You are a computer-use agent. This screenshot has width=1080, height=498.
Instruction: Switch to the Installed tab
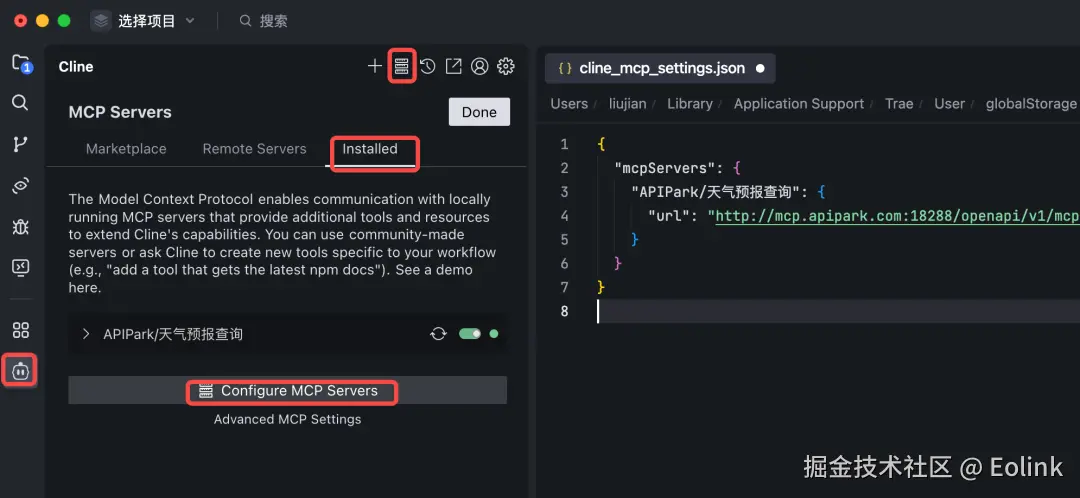[370, 149]
